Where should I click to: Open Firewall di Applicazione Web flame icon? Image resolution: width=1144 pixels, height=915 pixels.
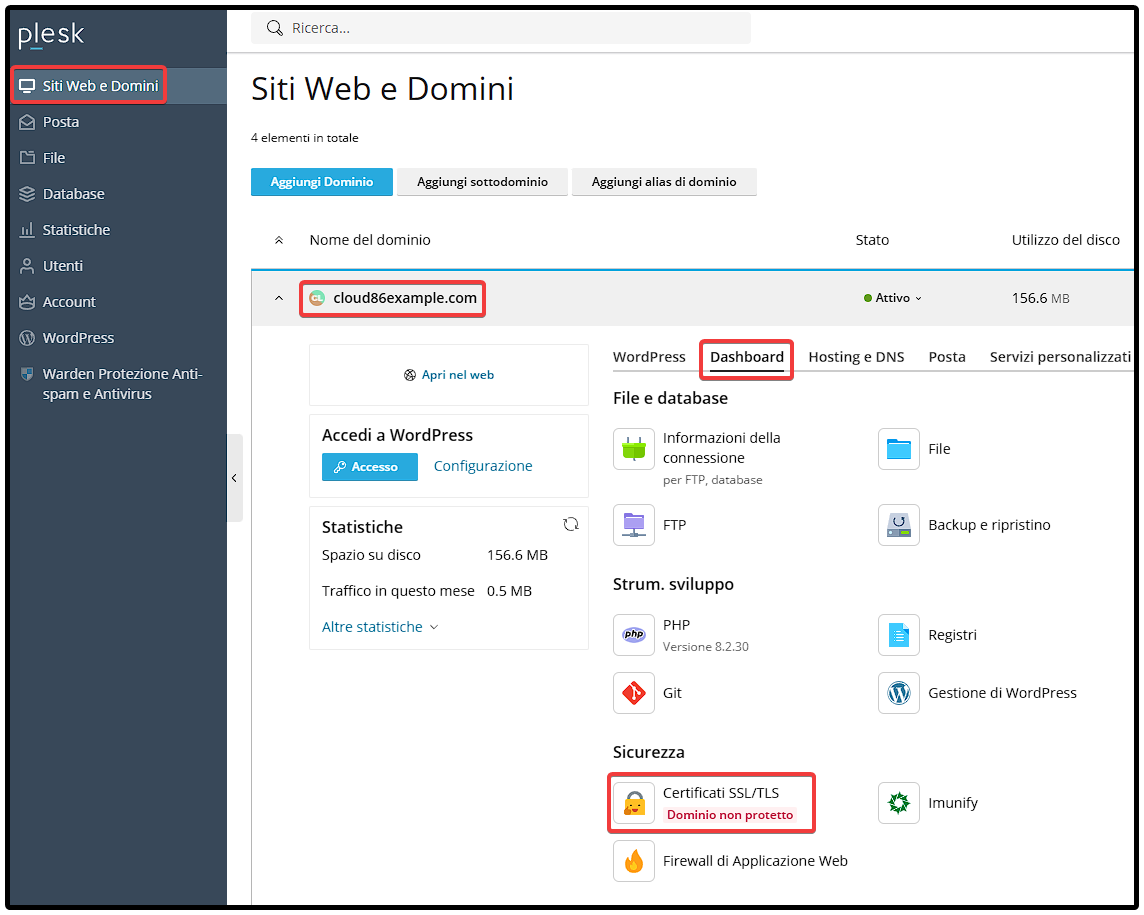click(633, 861)
